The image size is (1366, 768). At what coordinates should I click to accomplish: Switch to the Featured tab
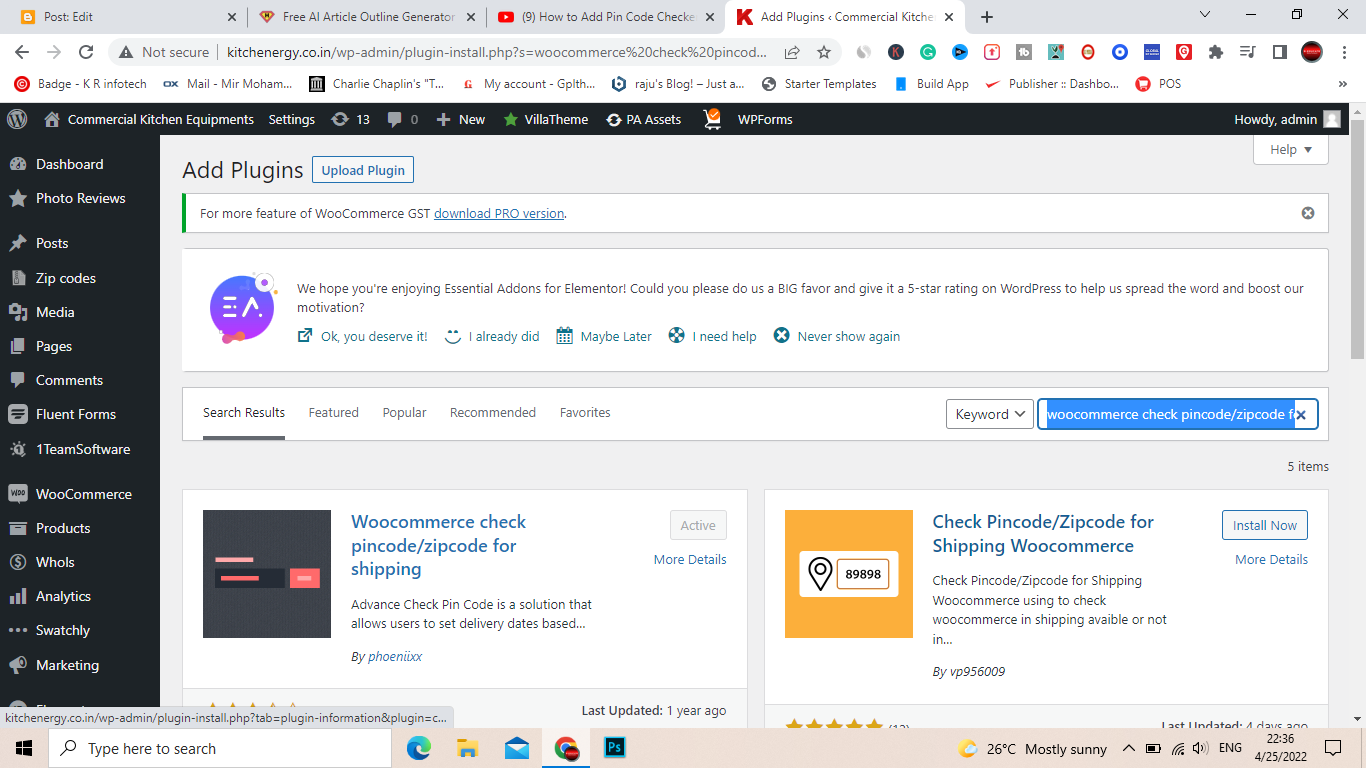point(333,412)
